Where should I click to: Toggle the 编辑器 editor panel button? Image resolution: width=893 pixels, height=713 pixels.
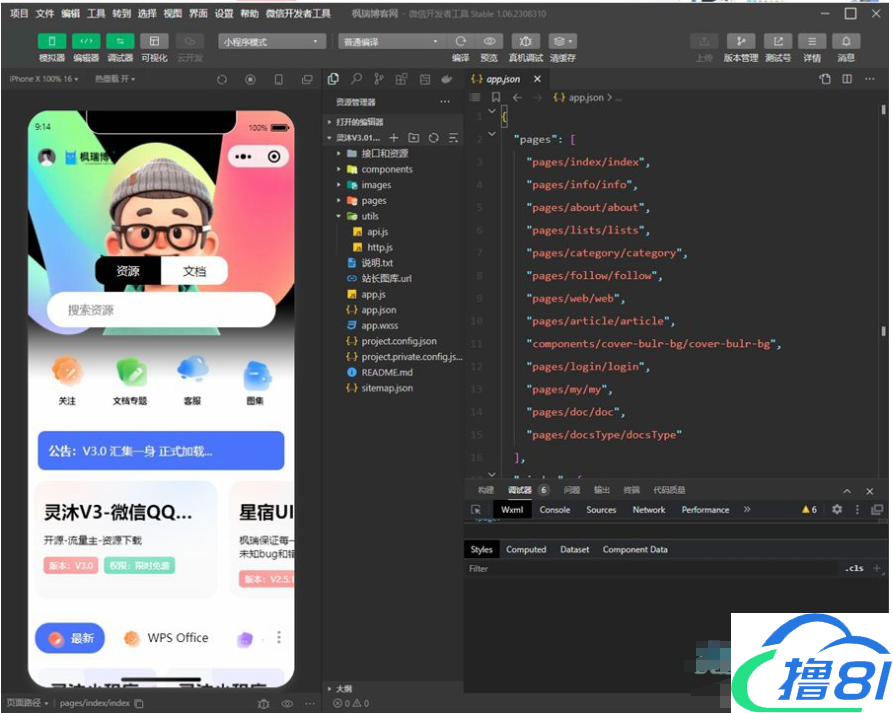86,41
